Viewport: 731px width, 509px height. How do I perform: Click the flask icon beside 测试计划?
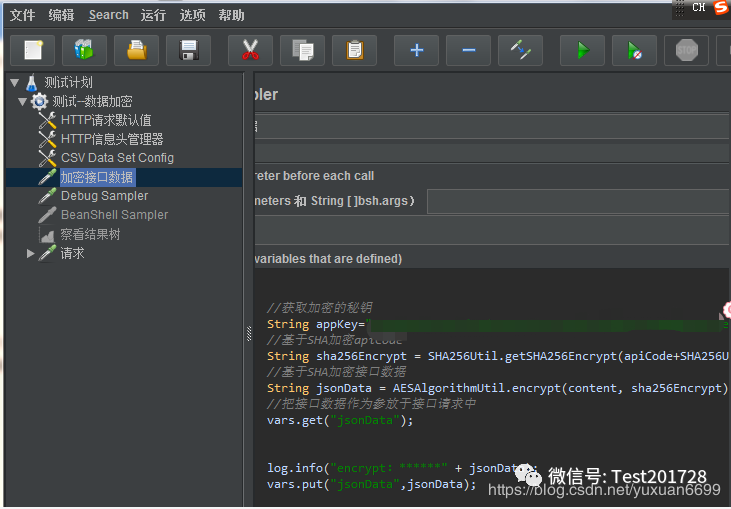pos(32,83)
